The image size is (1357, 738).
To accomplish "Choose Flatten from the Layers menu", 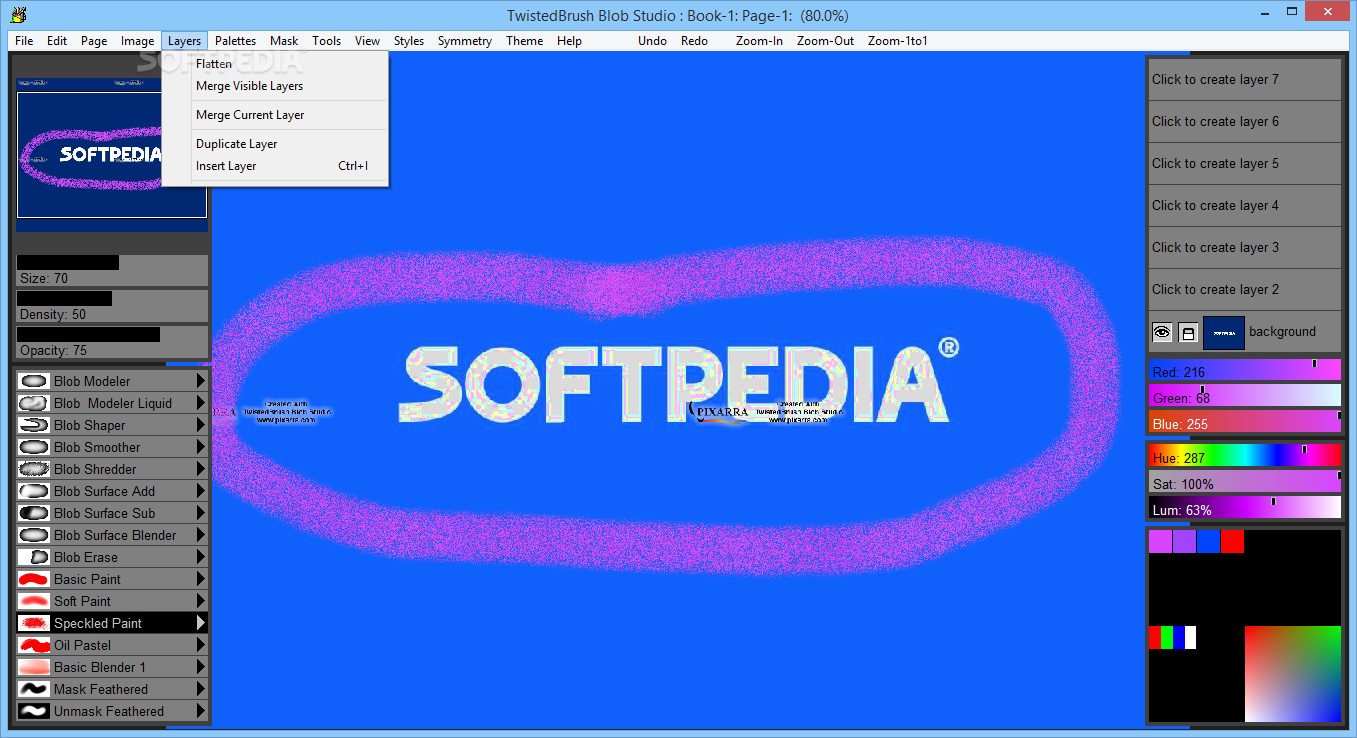I will (x=275, y=64).
